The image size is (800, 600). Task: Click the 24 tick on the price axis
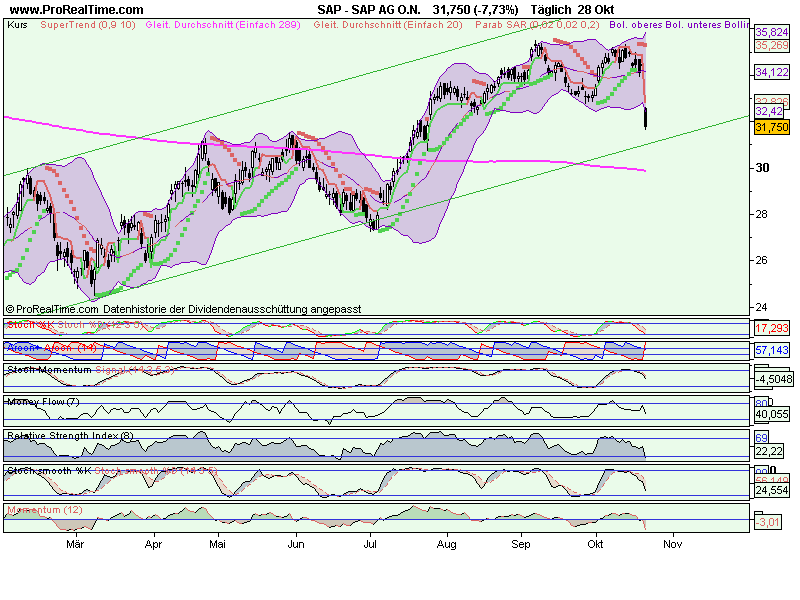point(762,307)
